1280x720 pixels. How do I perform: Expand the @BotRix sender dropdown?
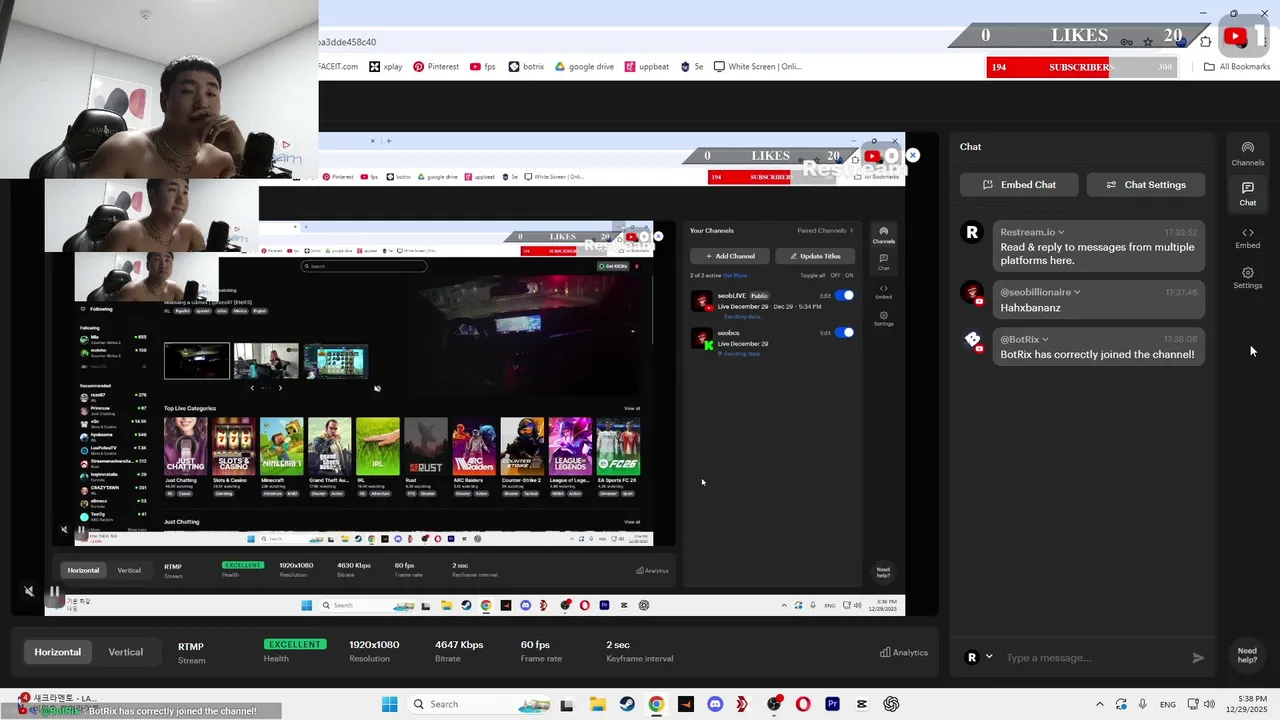click(1046, 339)
